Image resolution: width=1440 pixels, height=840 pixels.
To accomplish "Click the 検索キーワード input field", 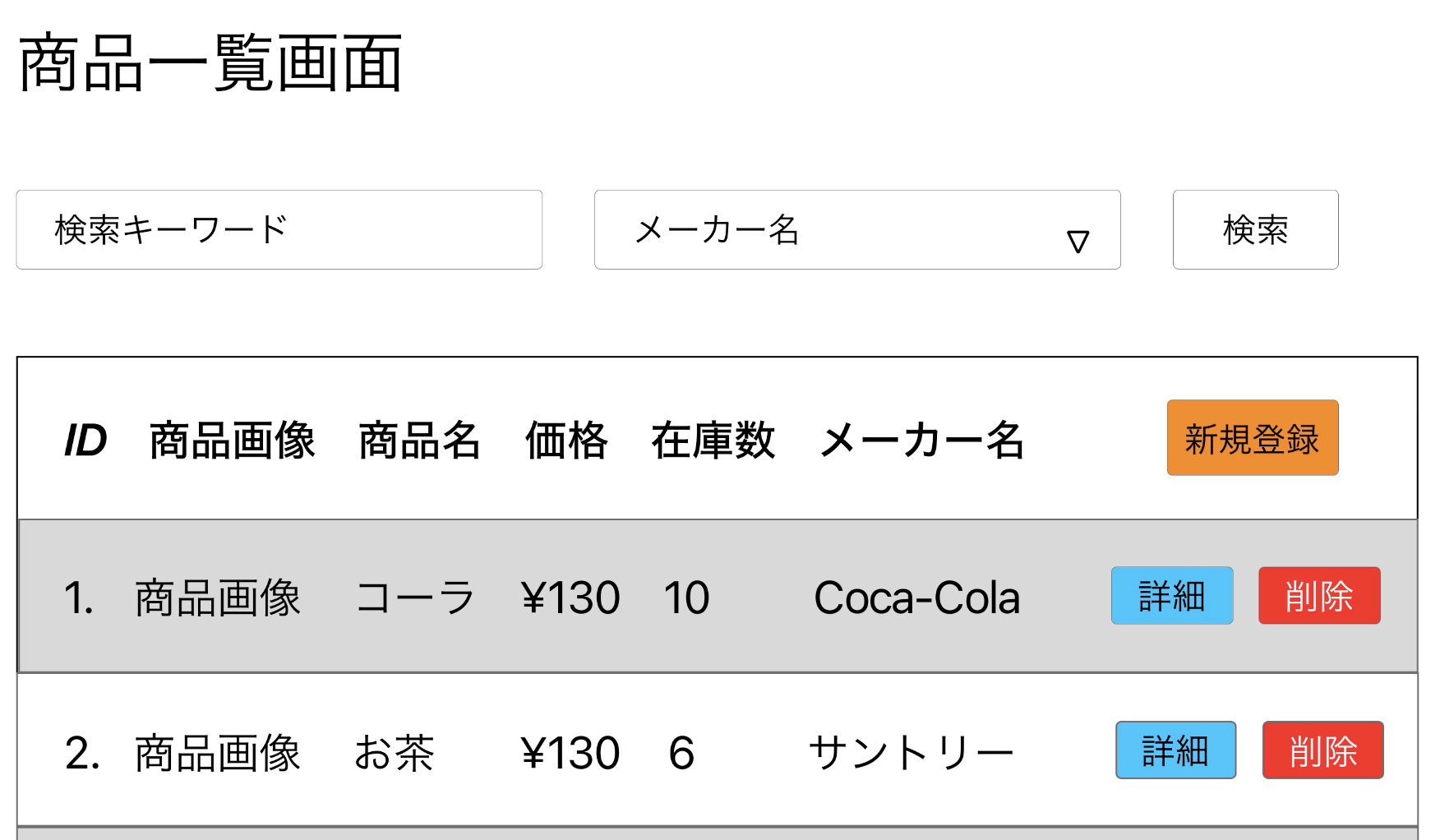I will point(279,231).
